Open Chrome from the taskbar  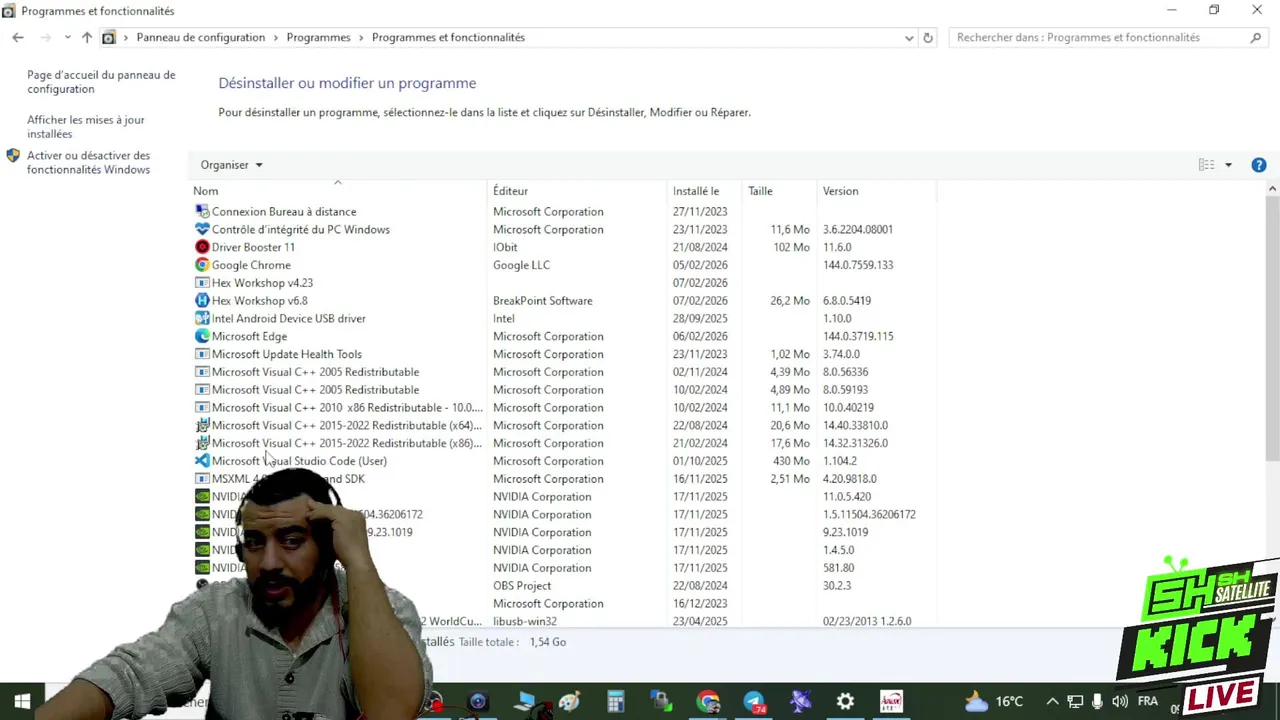coord(708,702)
